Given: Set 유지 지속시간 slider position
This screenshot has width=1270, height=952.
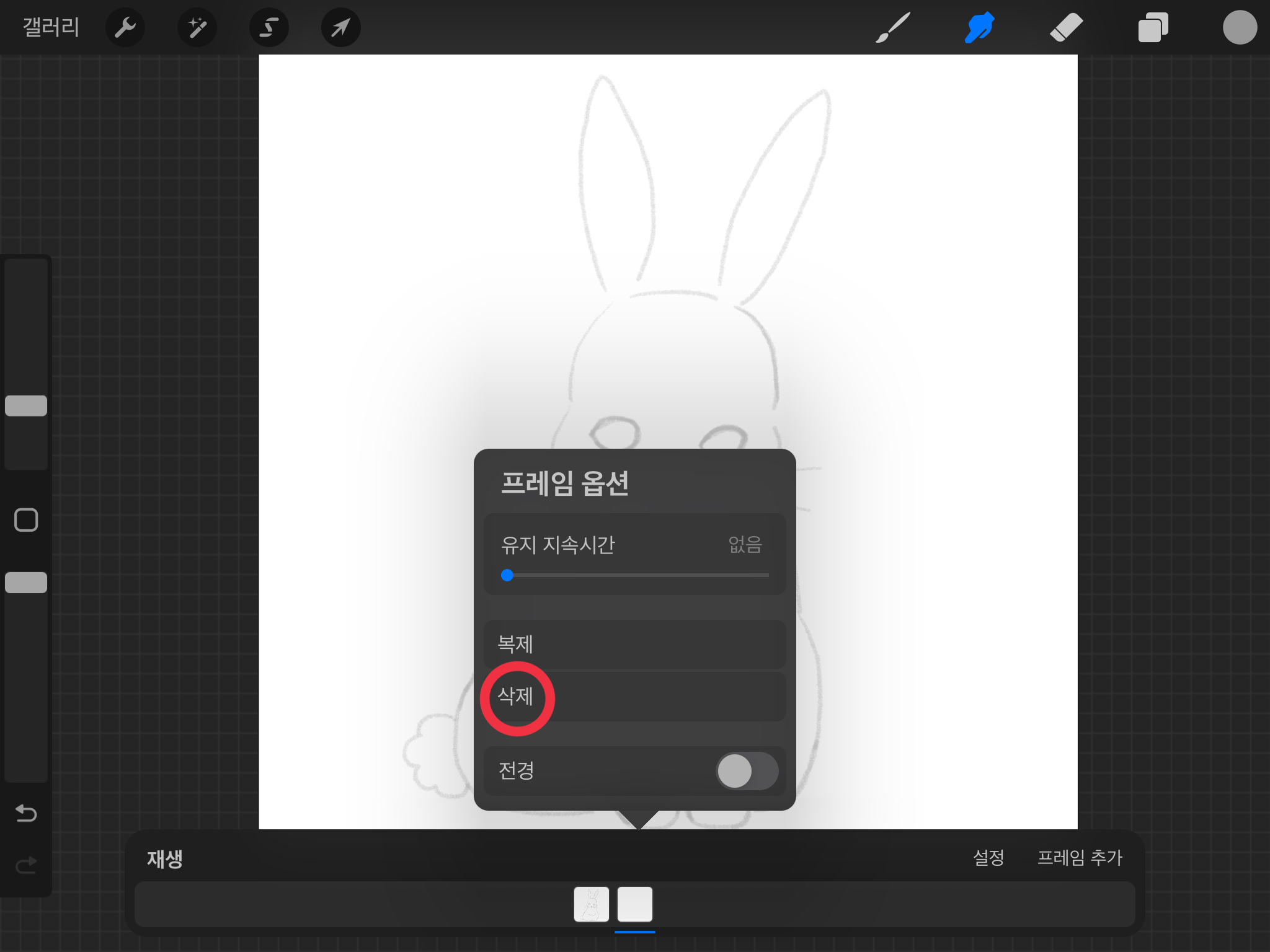Looking at the screenshot, I should [x=507, y=575].
